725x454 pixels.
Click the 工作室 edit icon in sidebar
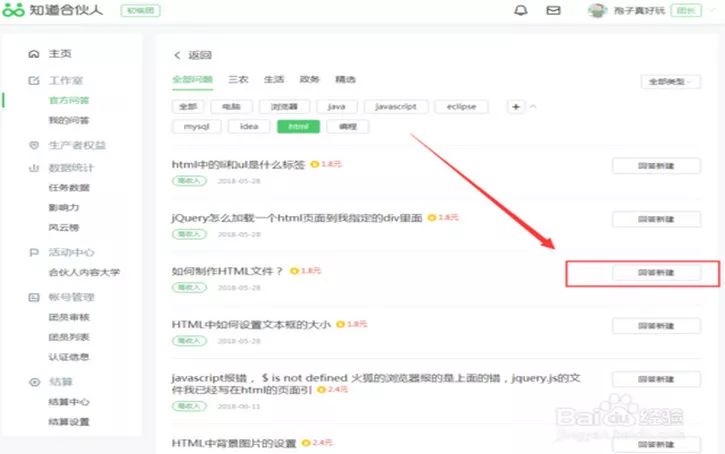[x=34, y=80]
